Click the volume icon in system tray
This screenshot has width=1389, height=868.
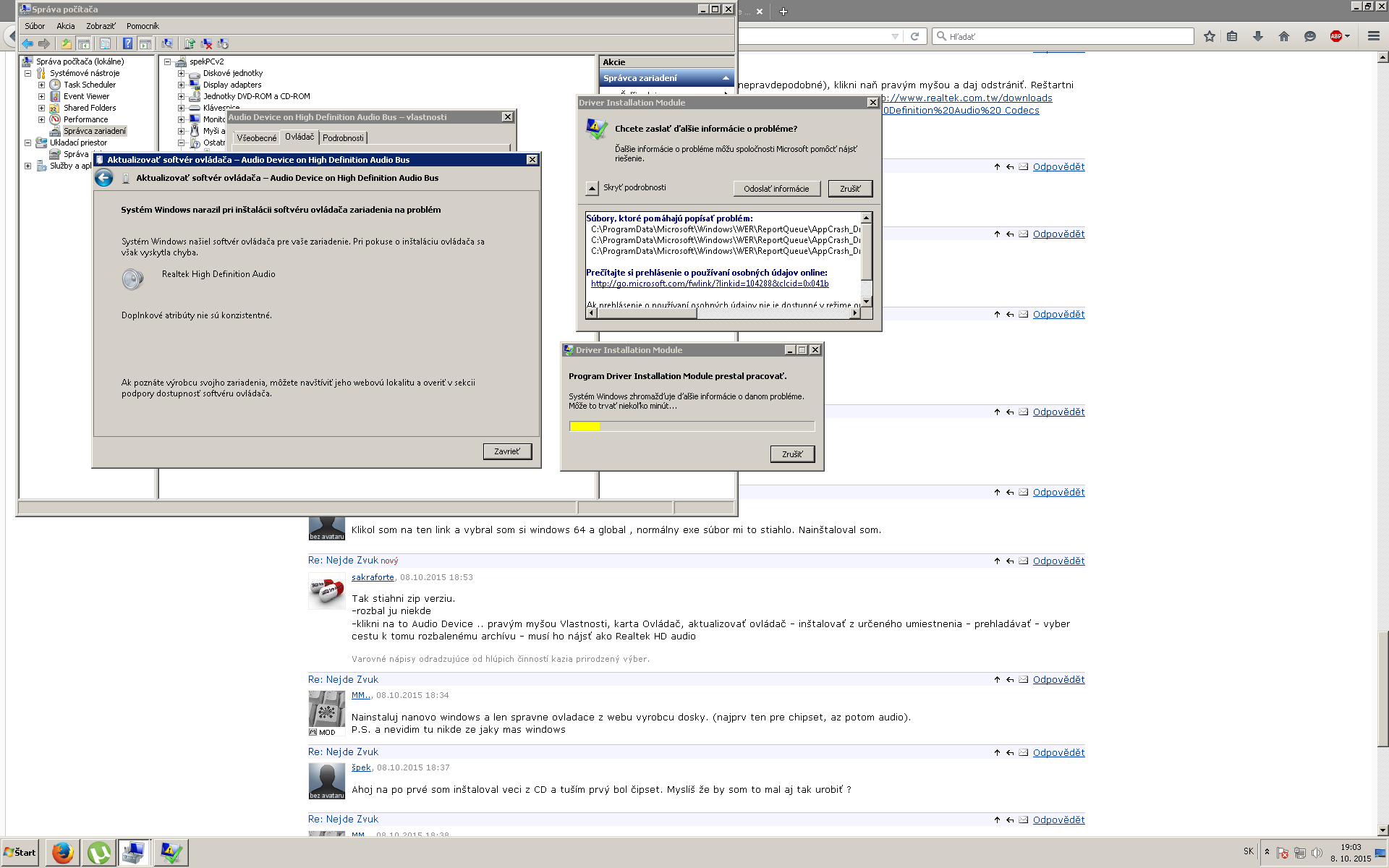1317,852
